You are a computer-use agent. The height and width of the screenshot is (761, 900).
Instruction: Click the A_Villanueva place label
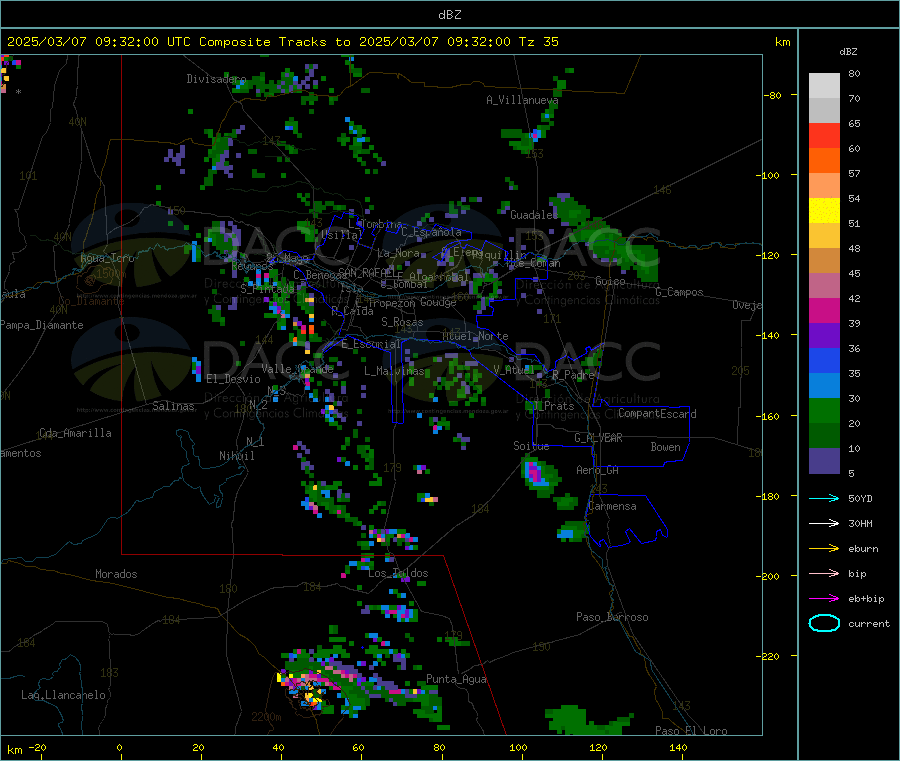[522, 100]
